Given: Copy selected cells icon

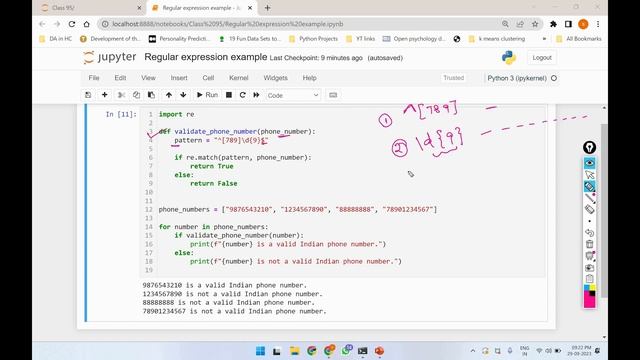Looking at the screenshot, I should click(x=136, y=95).
